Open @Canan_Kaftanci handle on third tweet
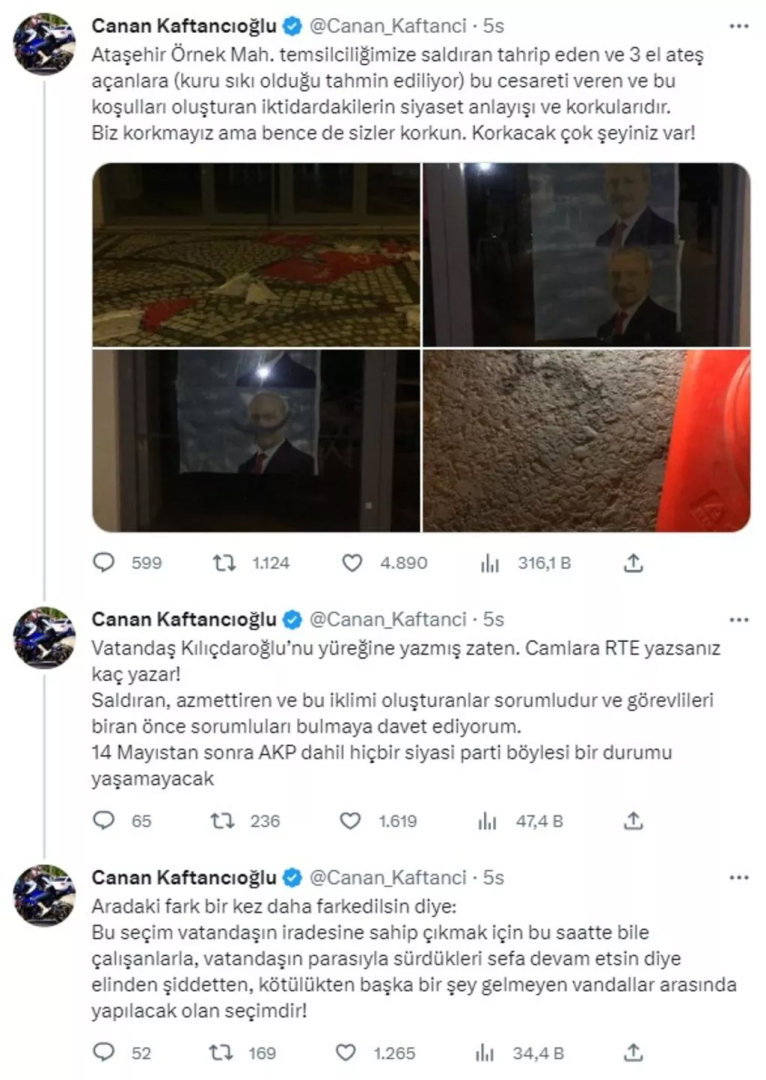This screenshot has width=766, height=1080. point(389,878)
